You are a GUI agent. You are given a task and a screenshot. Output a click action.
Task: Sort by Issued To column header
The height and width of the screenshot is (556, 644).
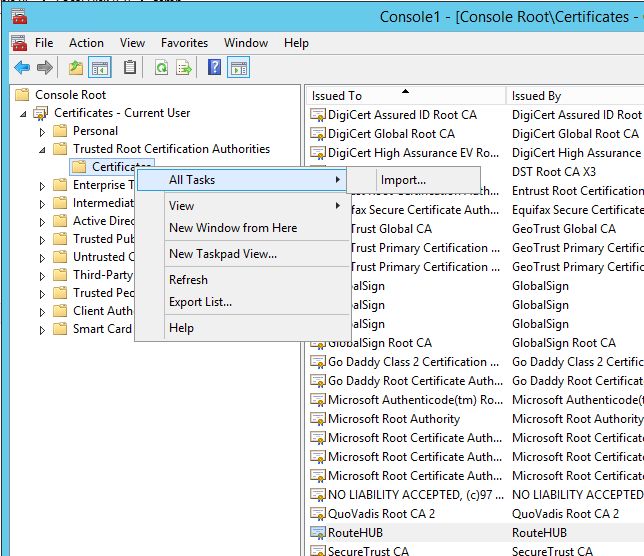click(x=406, y=96)
